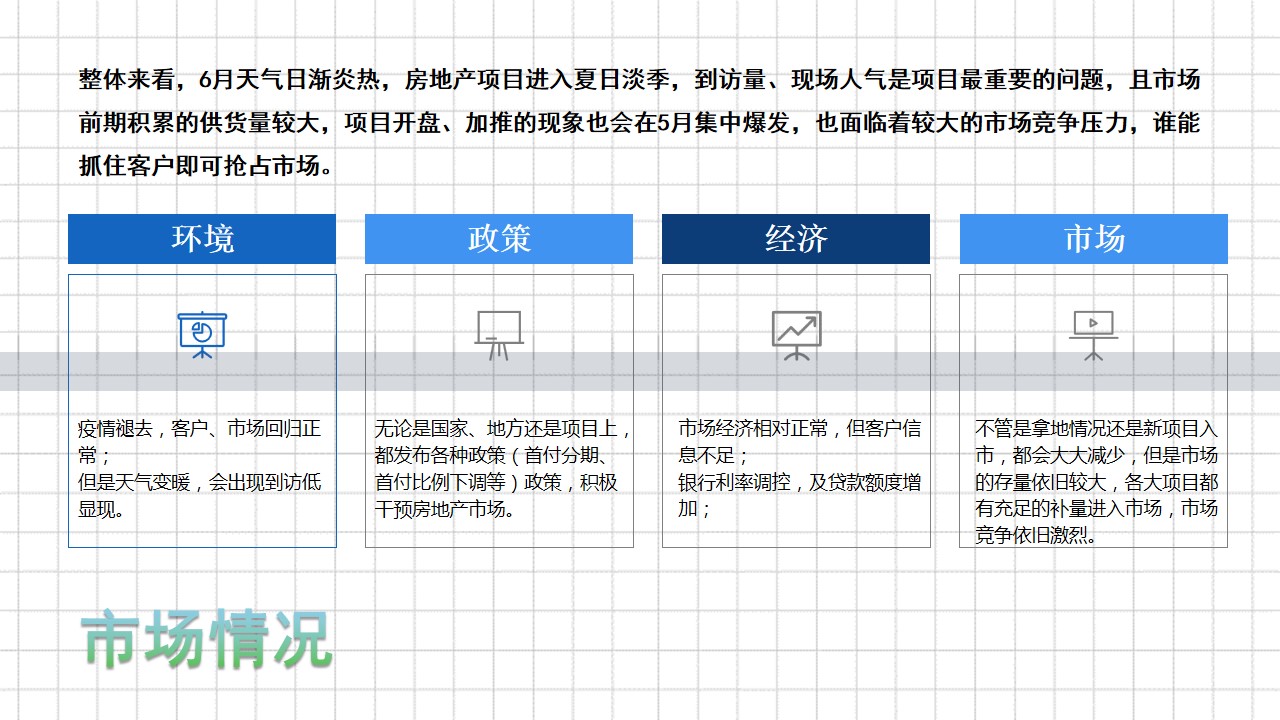Select the 经济 header block

click(x=796, y=239)
